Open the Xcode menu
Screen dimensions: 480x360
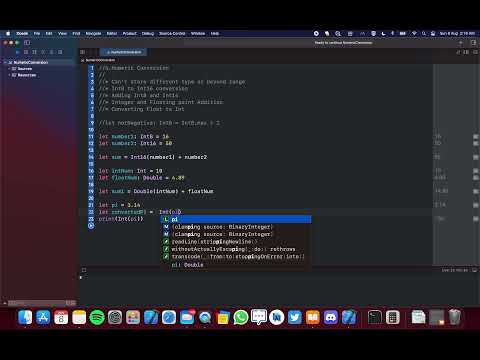pos(22,33)
